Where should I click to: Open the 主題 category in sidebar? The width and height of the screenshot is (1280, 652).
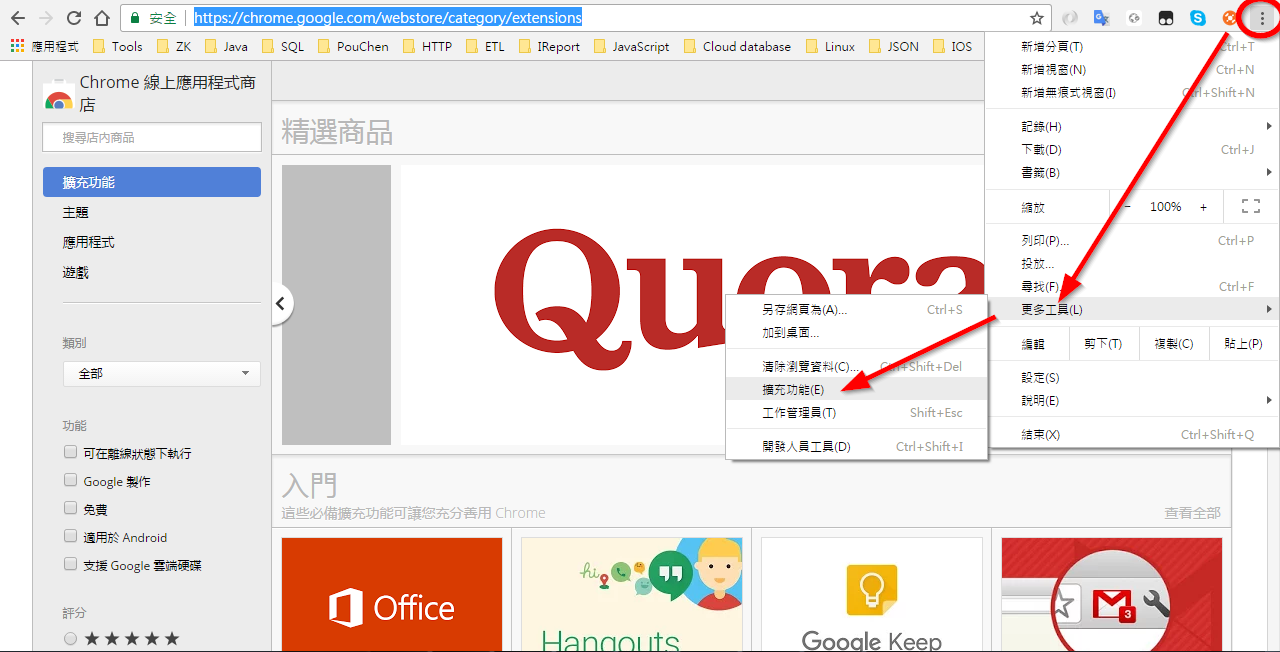coord(75,212)
